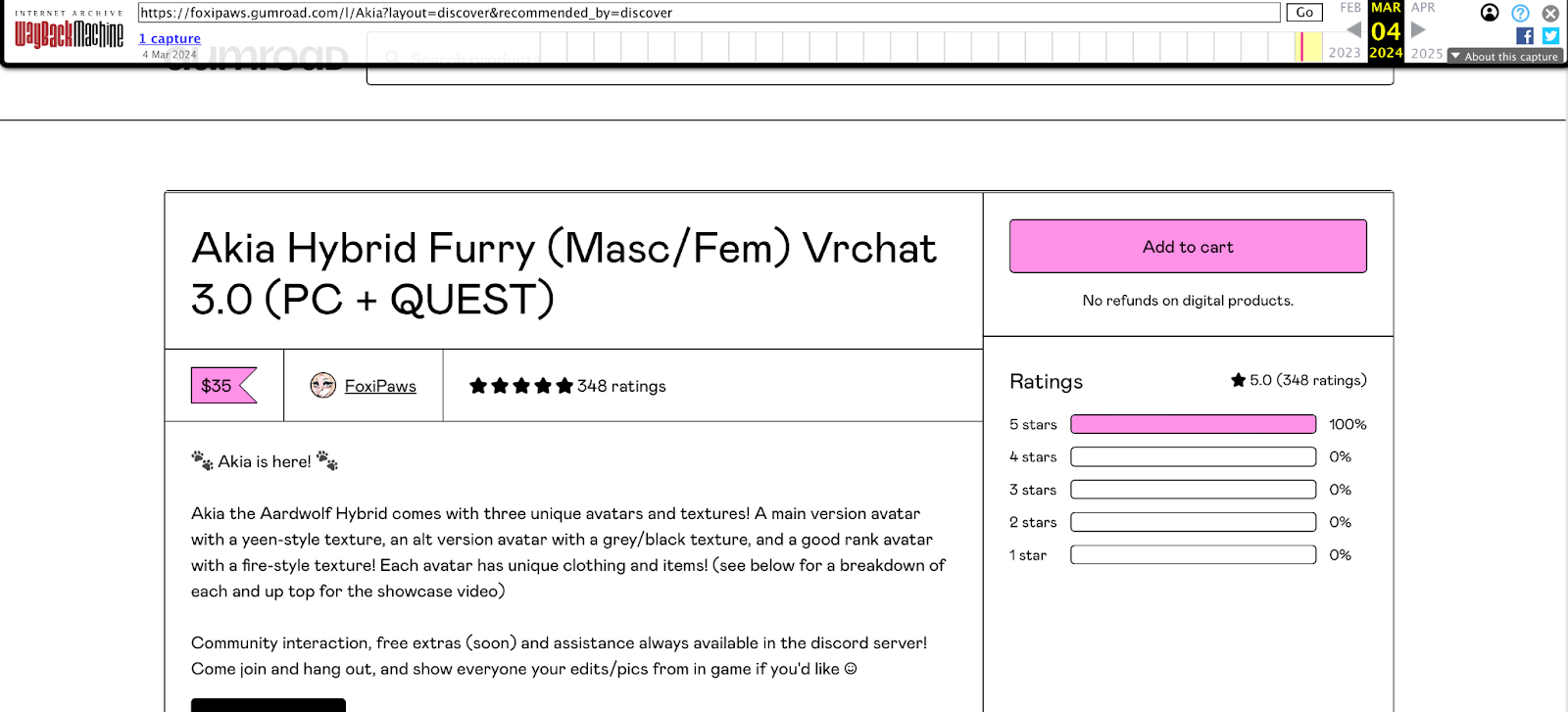
Task: Click the $35 price tag
Action: (223, 386)
